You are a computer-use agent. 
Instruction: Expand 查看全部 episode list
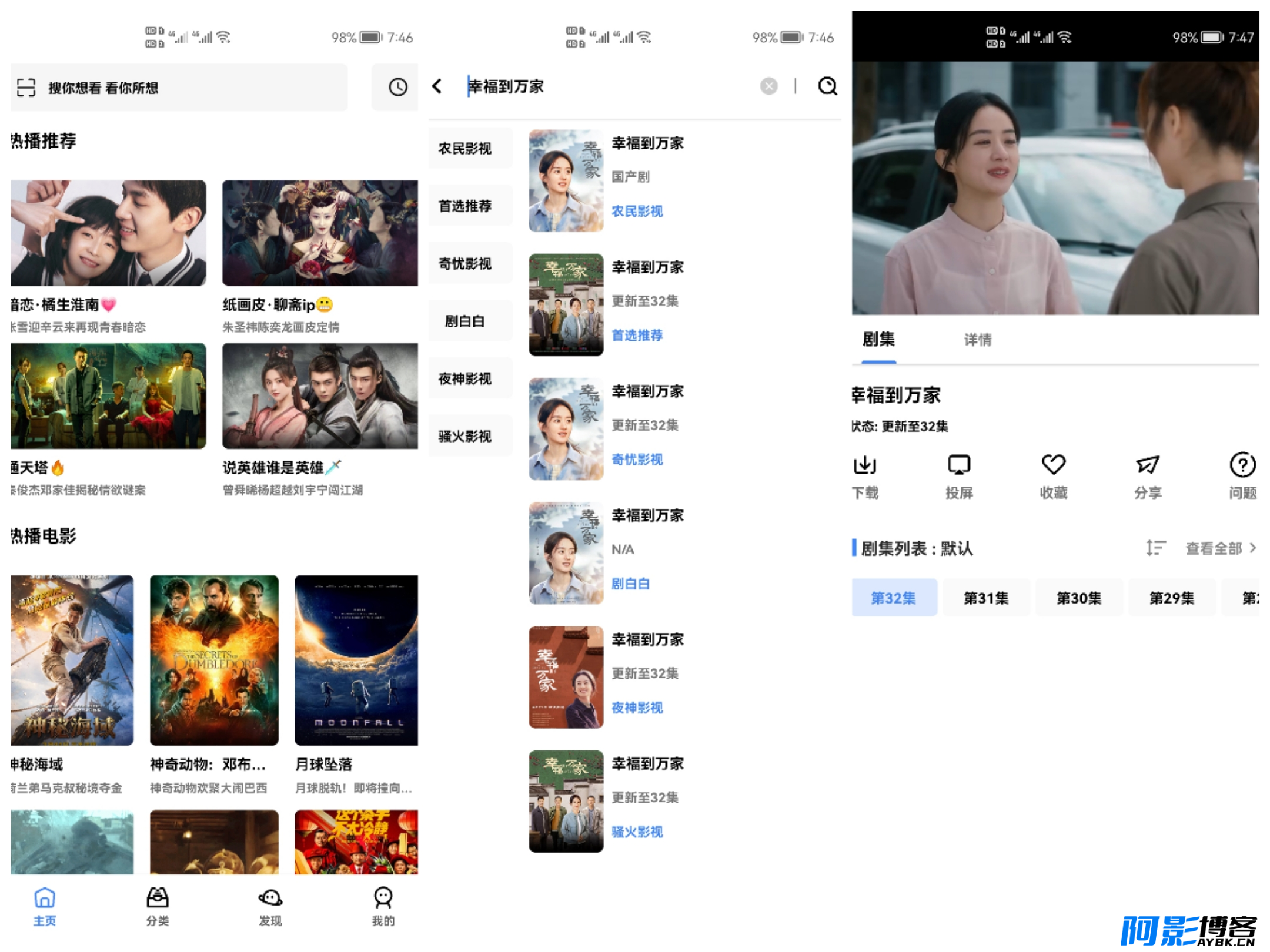click(x=1221, y=548)
